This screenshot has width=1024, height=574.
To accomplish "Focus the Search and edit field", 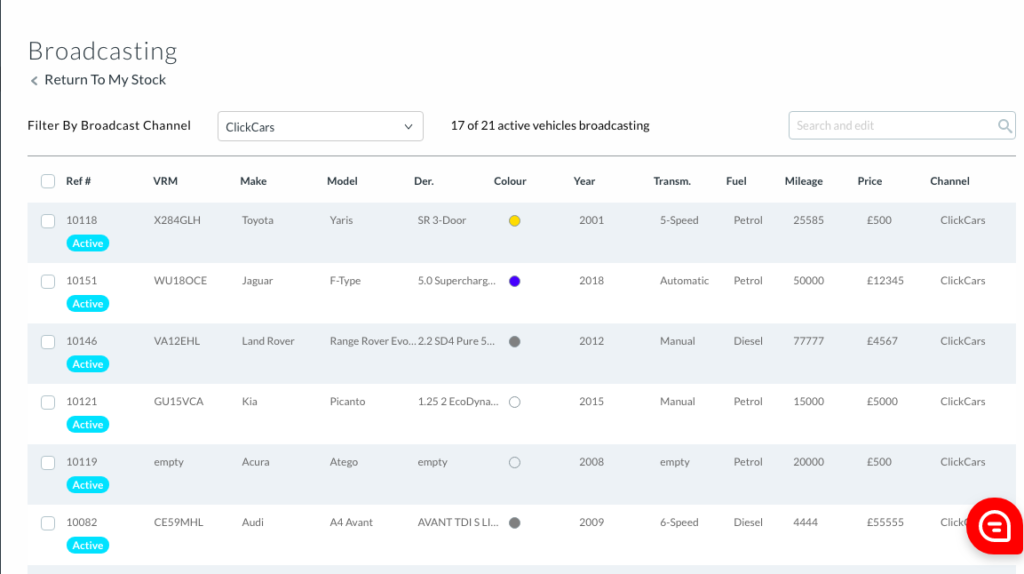I will click(890, 126).
